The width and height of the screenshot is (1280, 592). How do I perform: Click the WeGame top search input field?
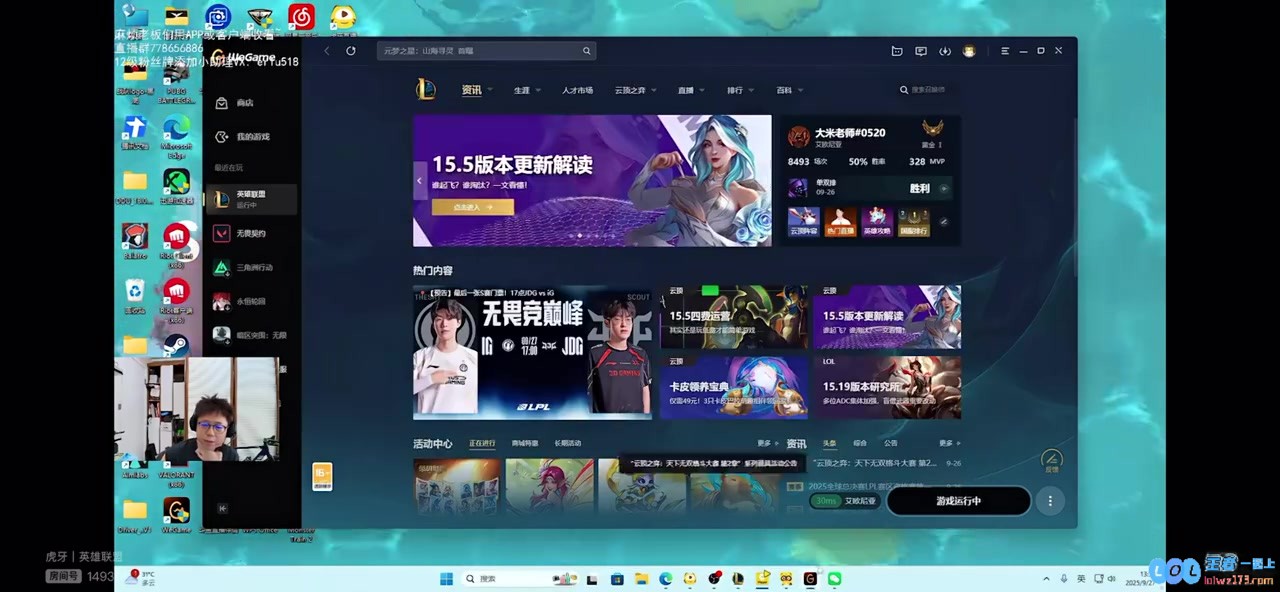(x=480, y=51)
